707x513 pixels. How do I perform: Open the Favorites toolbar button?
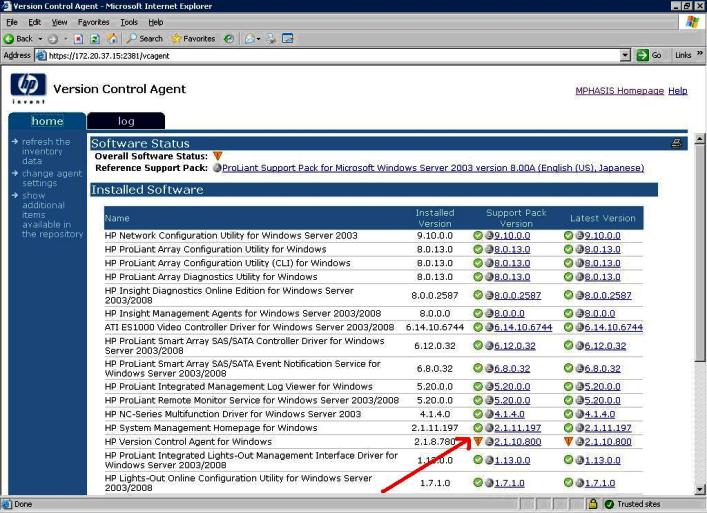click(x=193, y=38)
